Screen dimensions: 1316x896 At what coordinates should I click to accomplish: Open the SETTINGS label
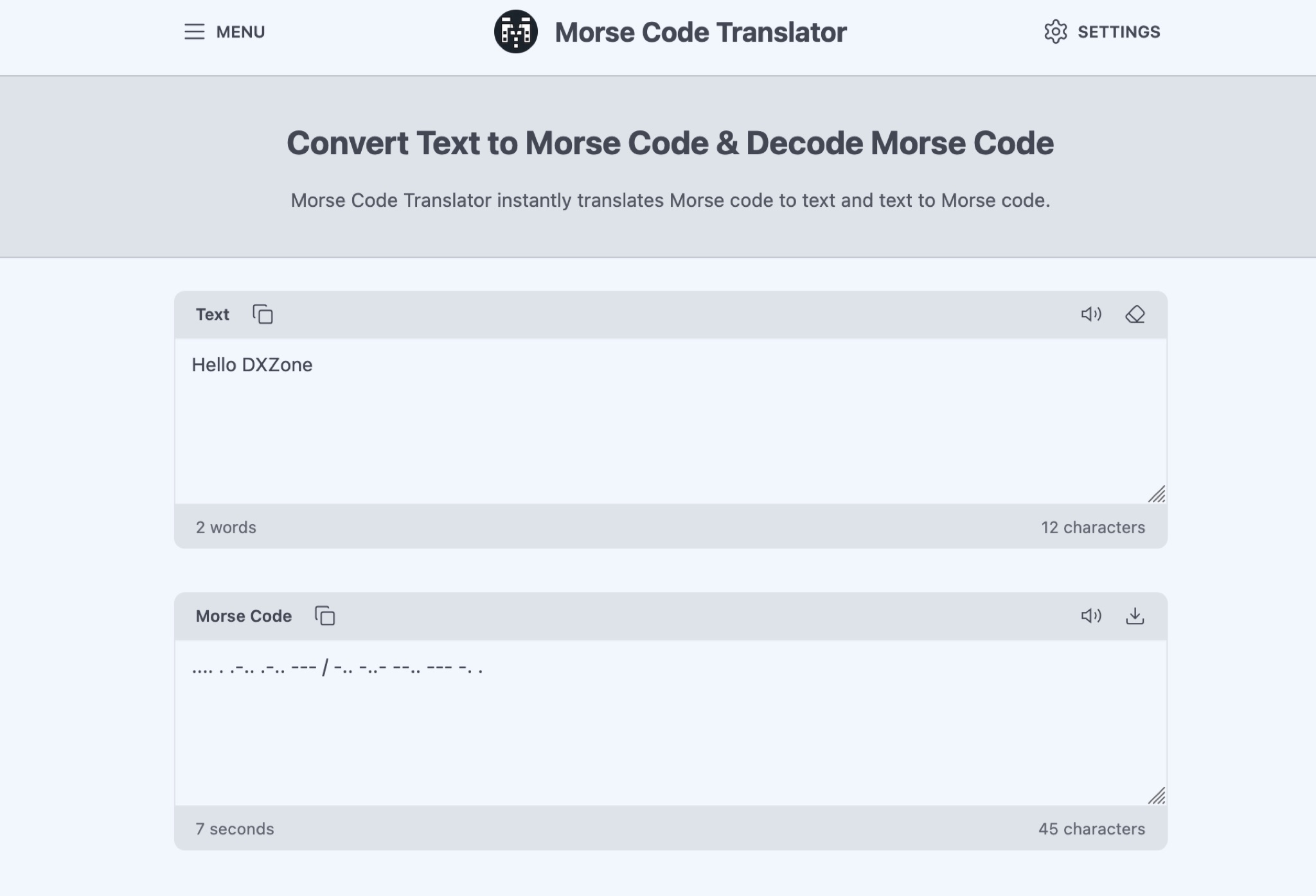1118,32
